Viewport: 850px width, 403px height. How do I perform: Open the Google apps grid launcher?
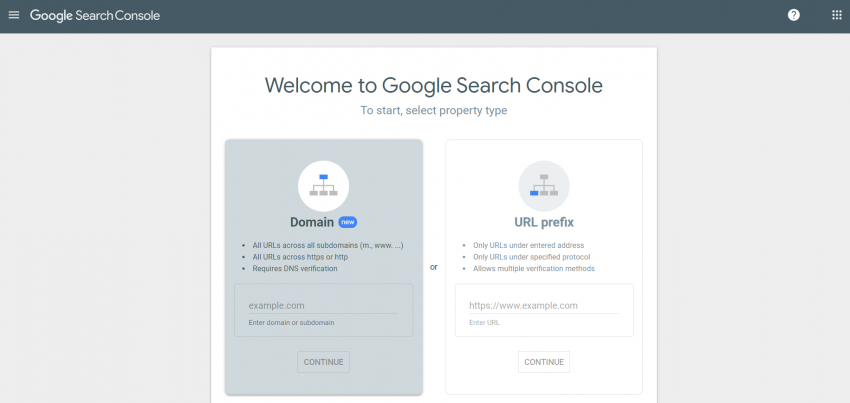click(x=836, y=15)
